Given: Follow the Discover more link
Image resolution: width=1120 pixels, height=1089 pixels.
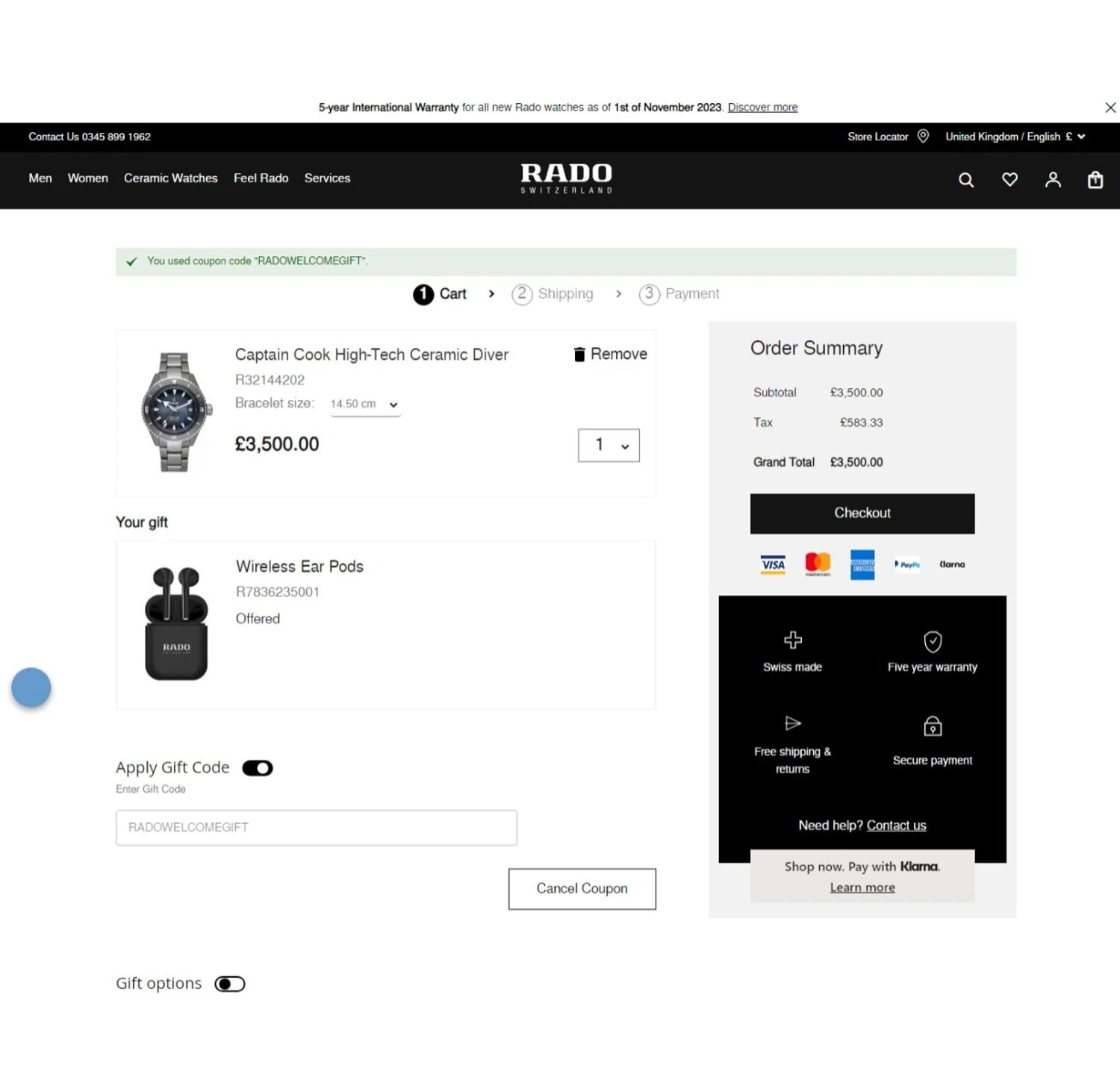Looking at the screenshot, I should click(x=762, y=107).
